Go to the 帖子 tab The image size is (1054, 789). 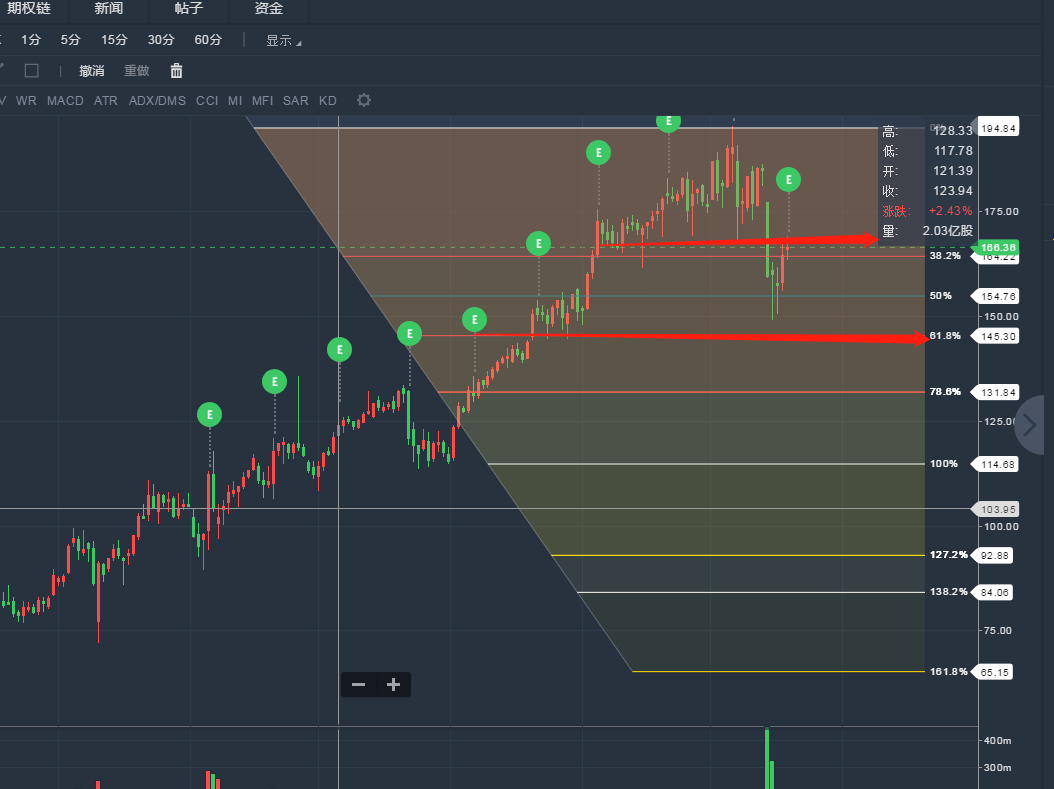click(x=189, y=9)
